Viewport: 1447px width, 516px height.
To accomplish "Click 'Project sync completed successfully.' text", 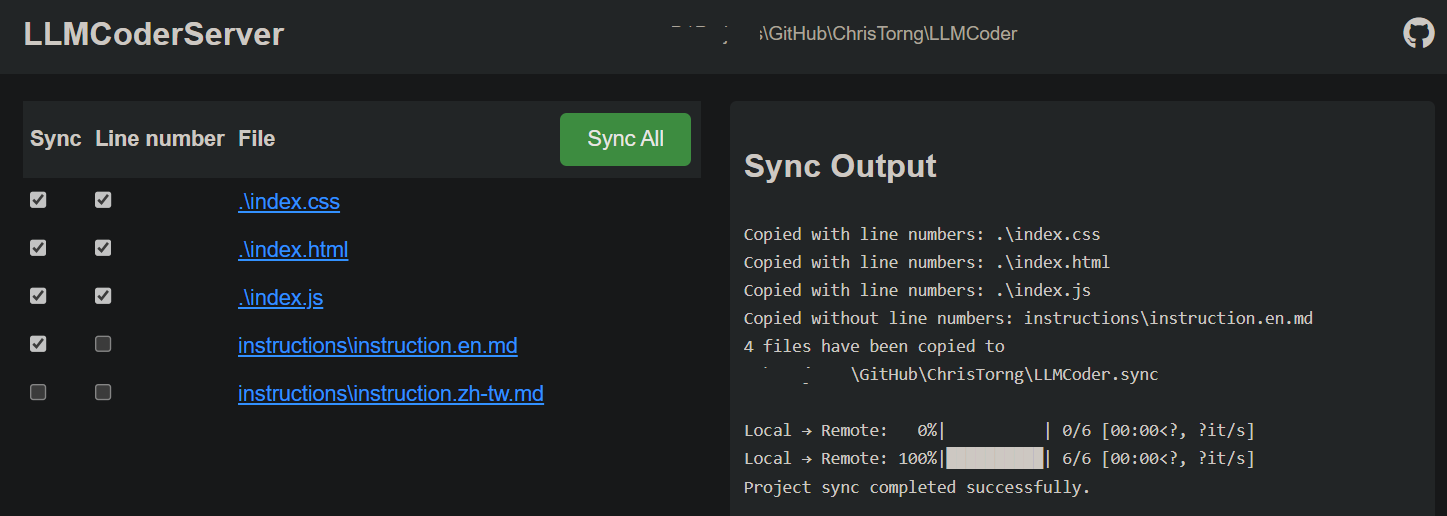I will pyautogui.click(x=917, y=488).
